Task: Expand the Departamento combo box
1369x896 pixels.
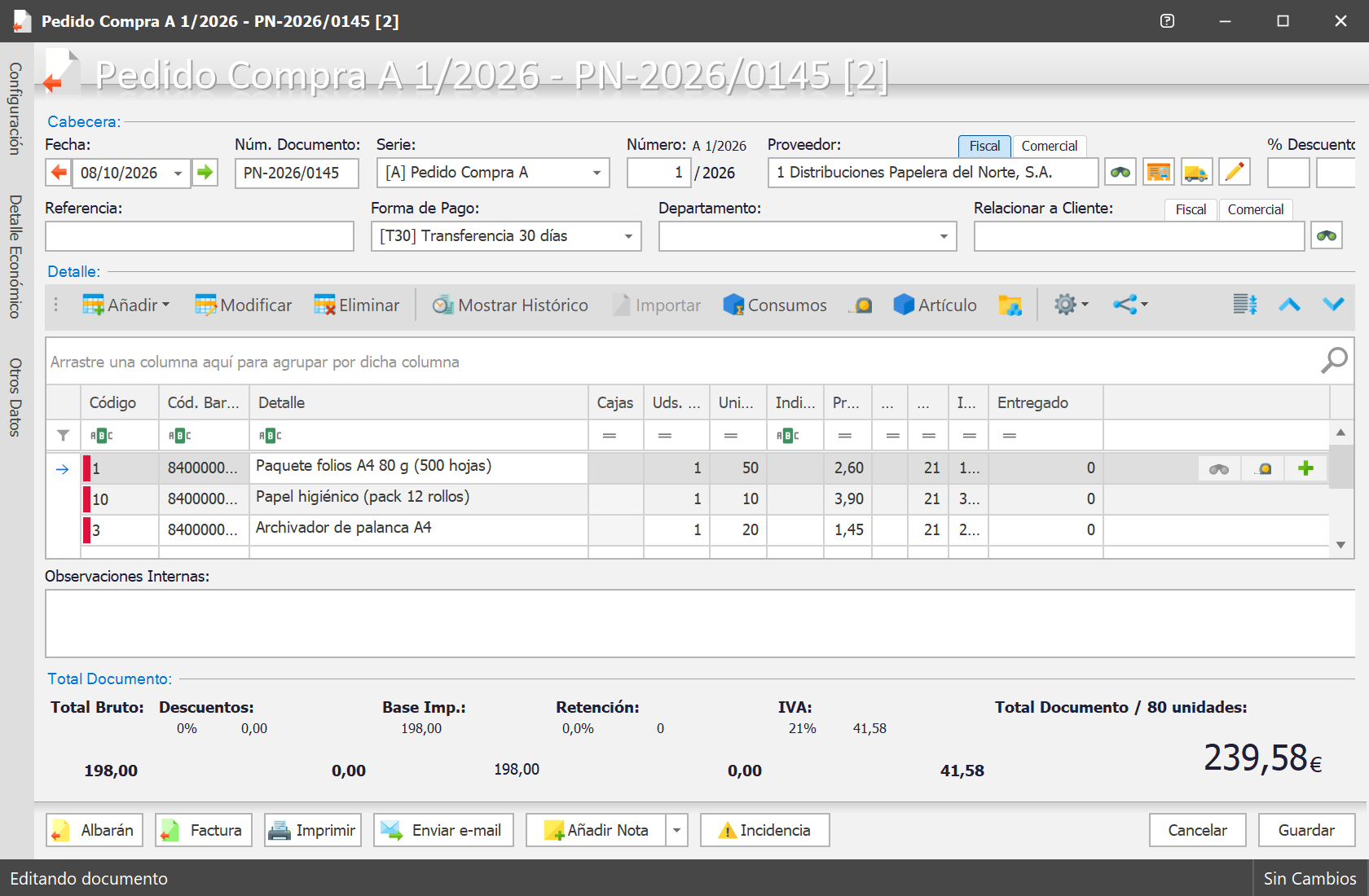Action: pyautogui.click(x=944, y=236)
